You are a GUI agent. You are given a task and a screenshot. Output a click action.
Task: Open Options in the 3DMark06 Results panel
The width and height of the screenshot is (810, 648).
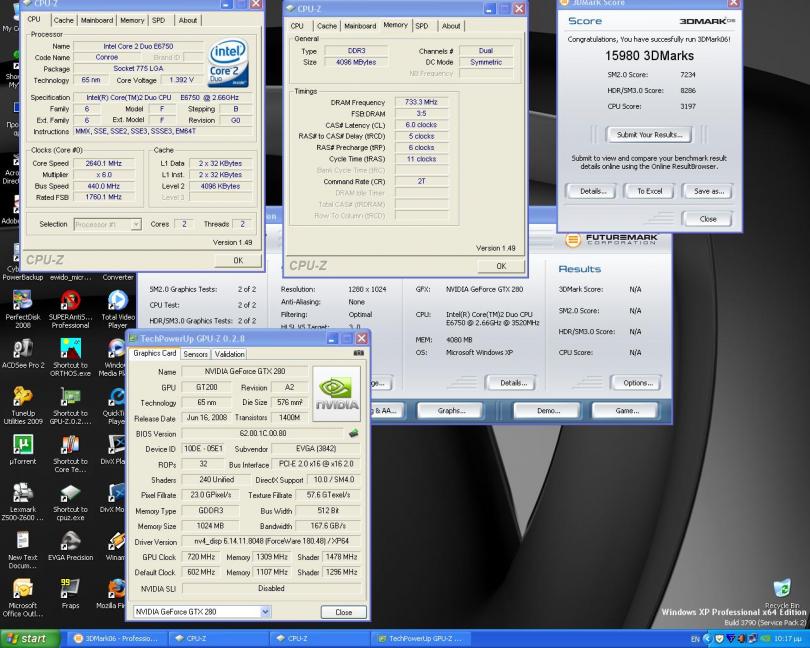(x=637, y=383)
